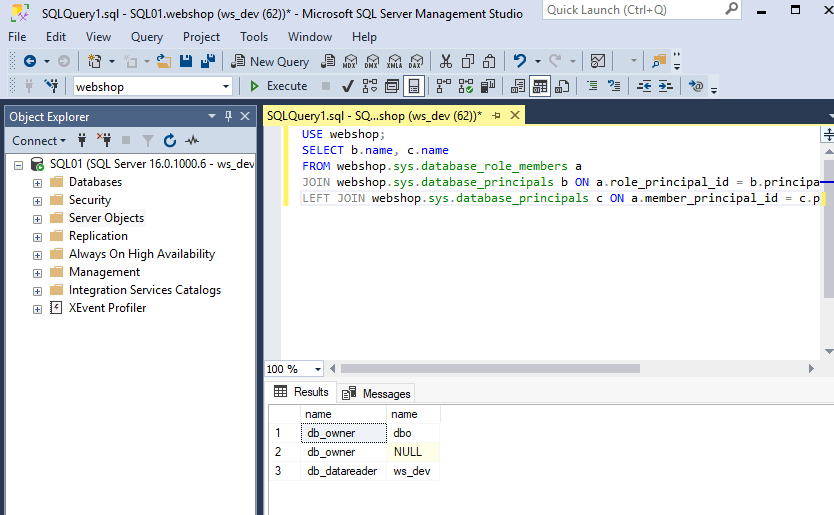Open file with the folder icon
The height and width of the screenshot is (515, 834).
(x=164, y=61)
